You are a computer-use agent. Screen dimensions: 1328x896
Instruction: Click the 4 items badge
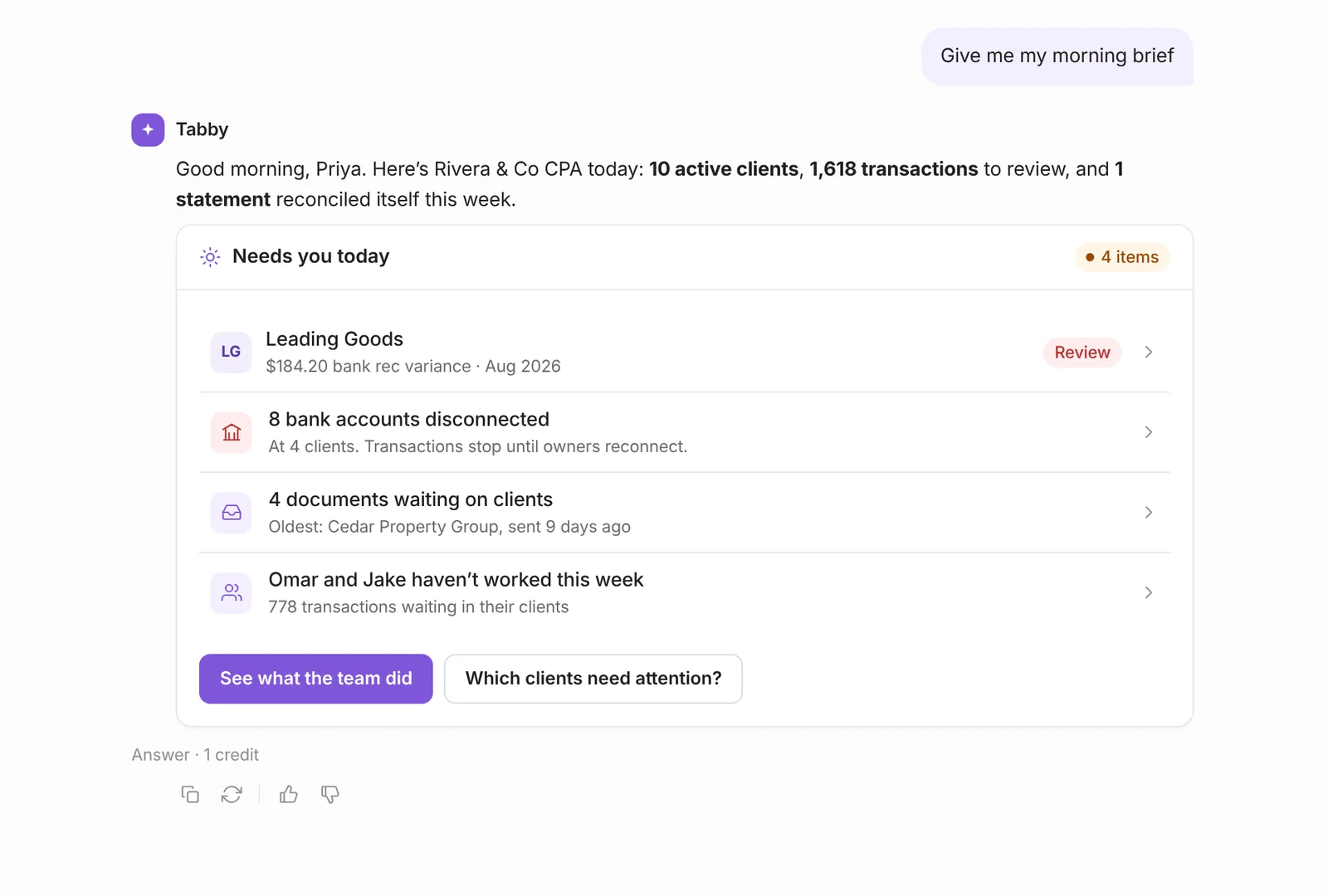(x=1122, y=257)
